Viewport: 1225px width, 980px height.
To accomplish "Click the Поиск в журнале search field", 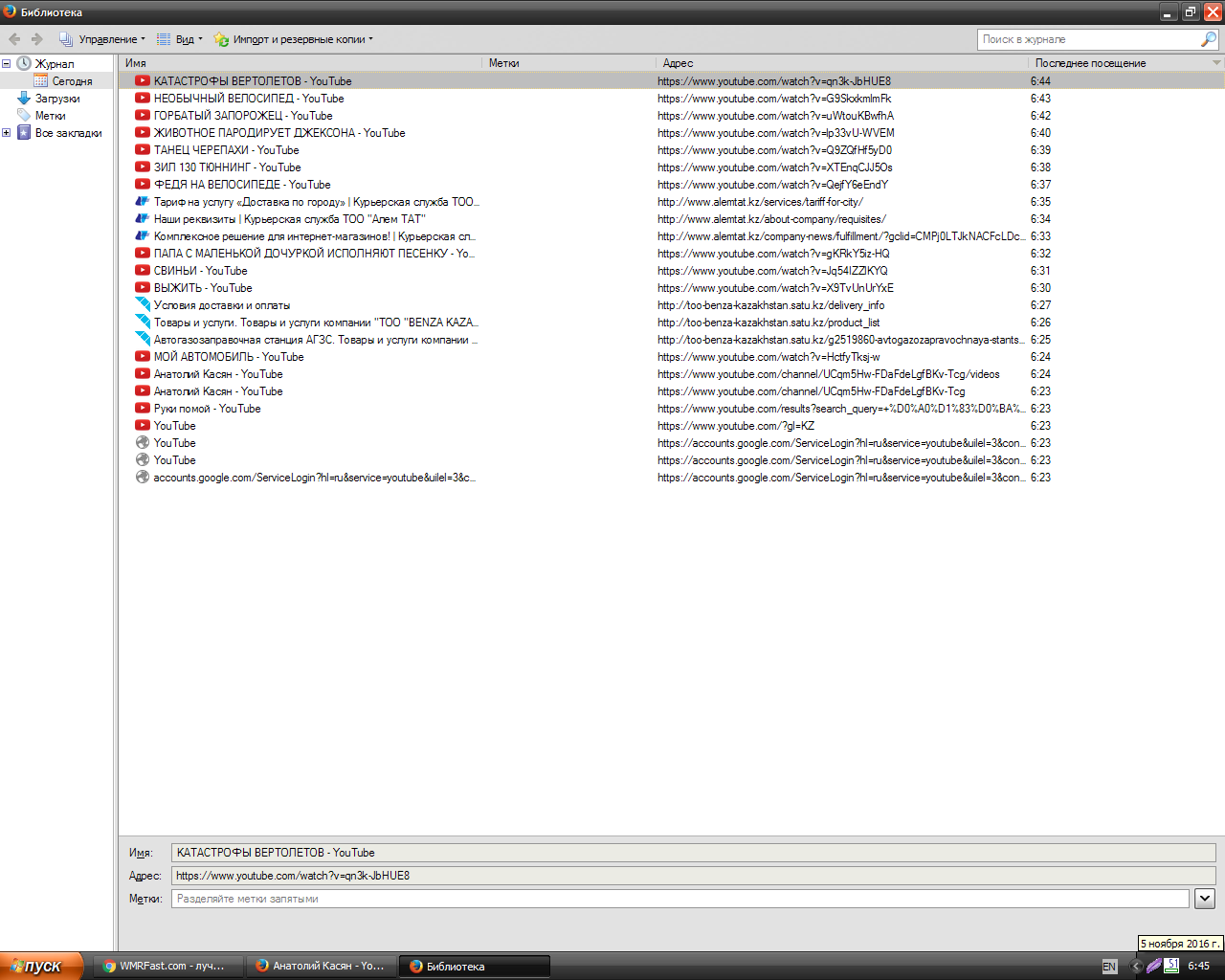I will [1089, 39].
